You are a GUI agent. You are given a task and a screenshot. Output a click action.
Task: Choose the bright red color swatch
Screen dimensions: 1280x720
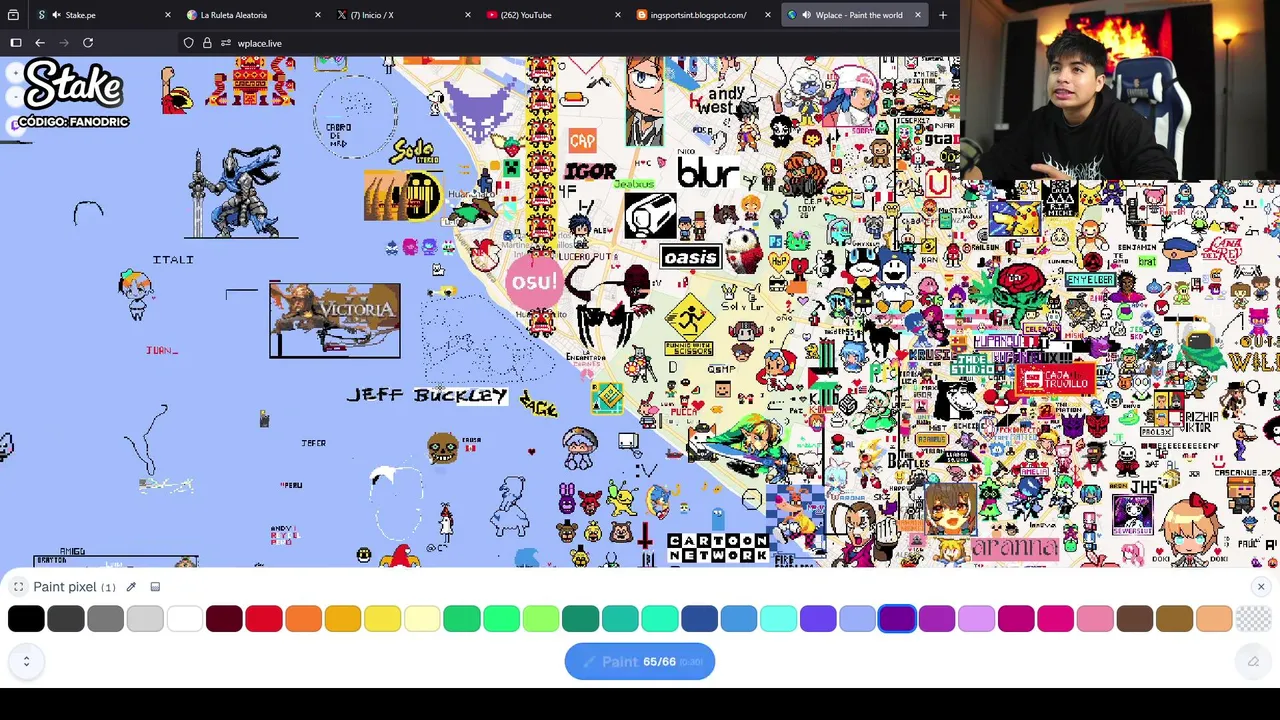(x=264, y=619)
